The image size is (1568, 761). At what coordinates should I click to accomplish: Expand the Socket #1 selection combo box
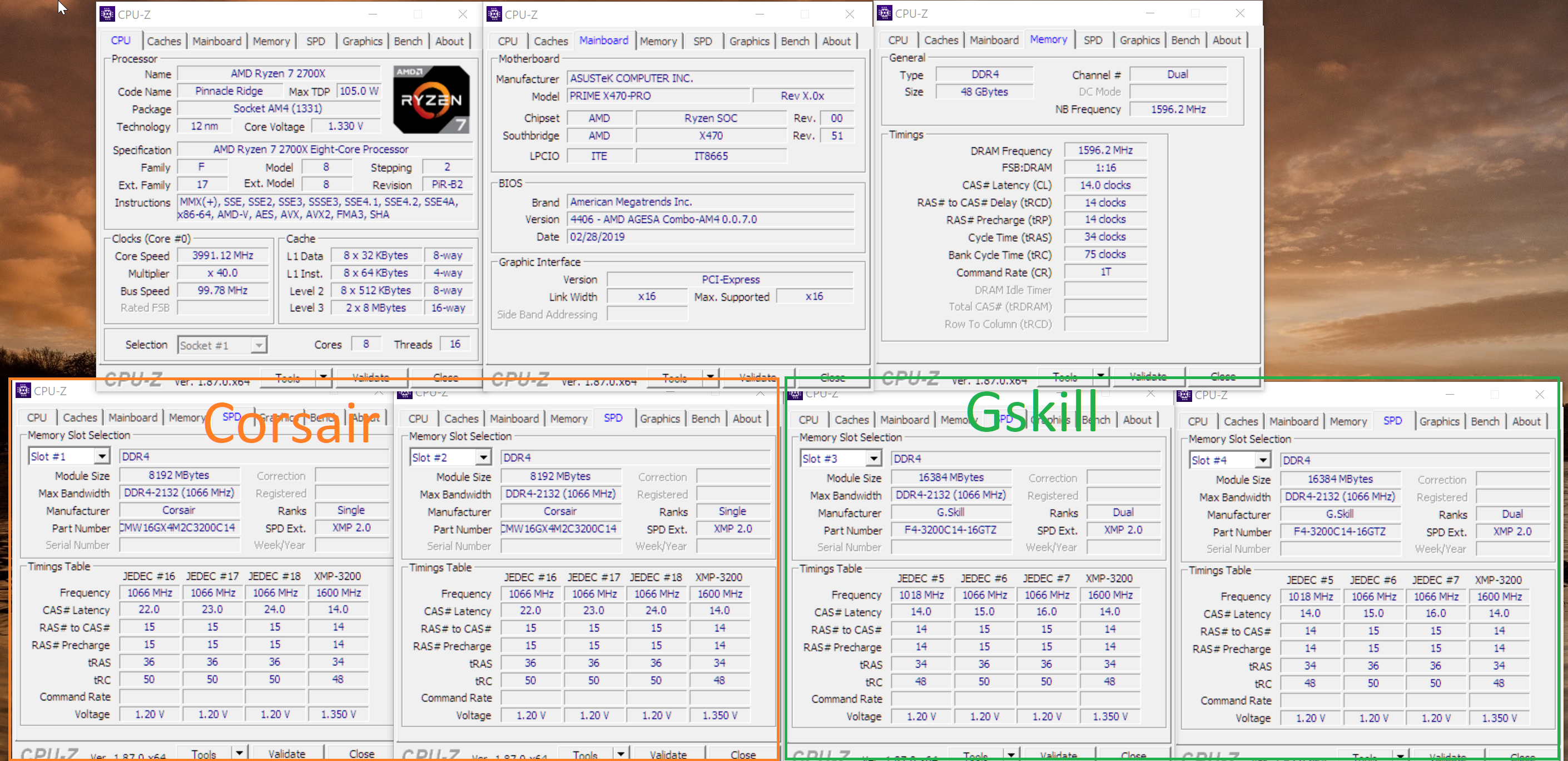point(259,346)
